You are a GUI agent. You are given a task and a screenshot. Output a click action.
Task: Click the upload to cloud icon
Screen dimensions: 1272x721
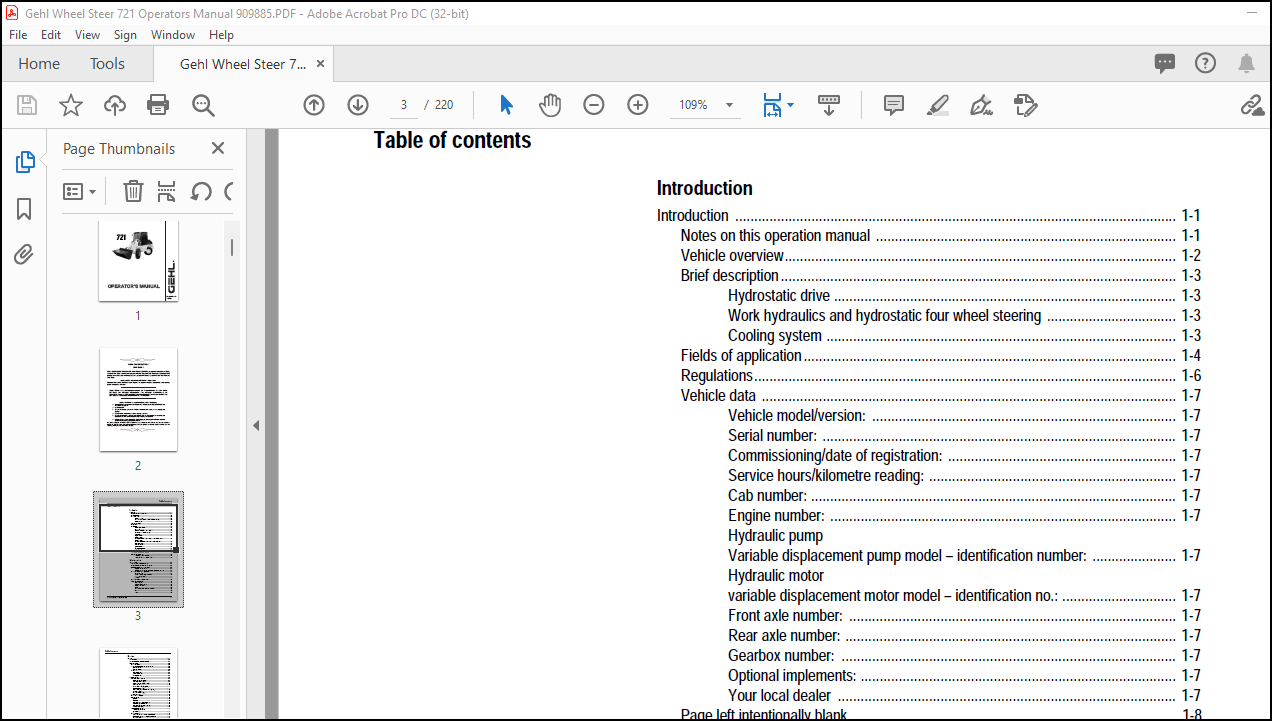click(115, 105)
